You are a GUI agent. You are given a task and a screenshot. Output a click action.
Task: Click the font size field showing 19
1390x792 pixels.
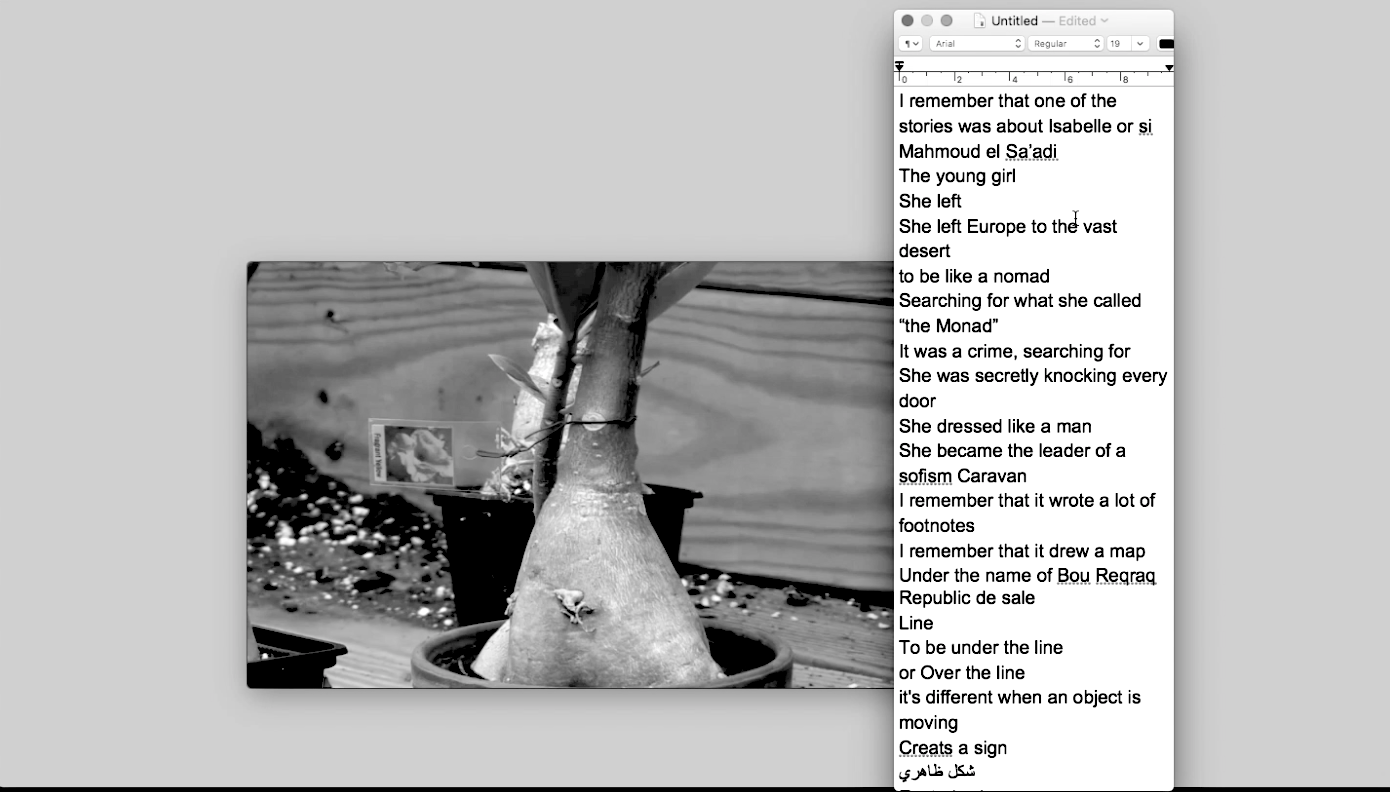pyautogui.click(x=1118, y=44)
